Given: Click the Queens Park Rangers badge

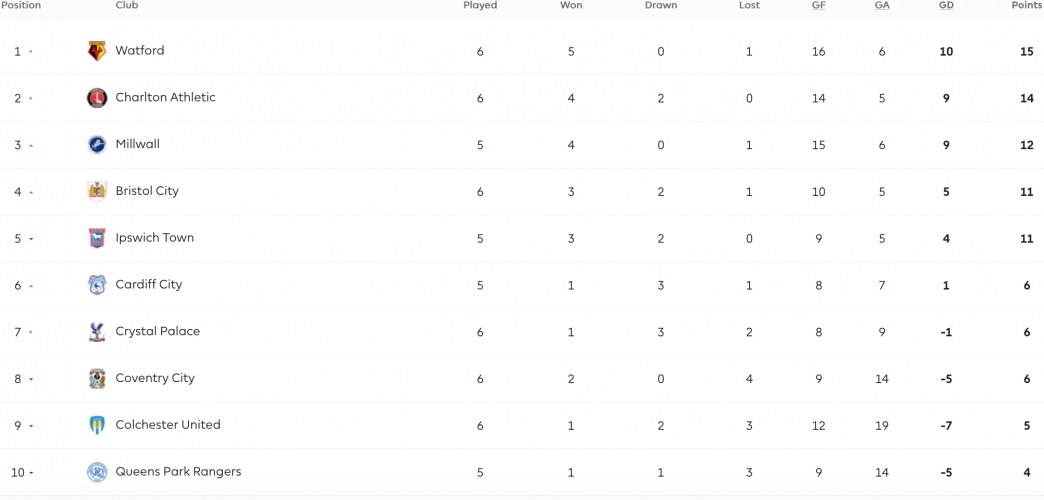Looking at the screenshot, I should (x=97, y=472).
